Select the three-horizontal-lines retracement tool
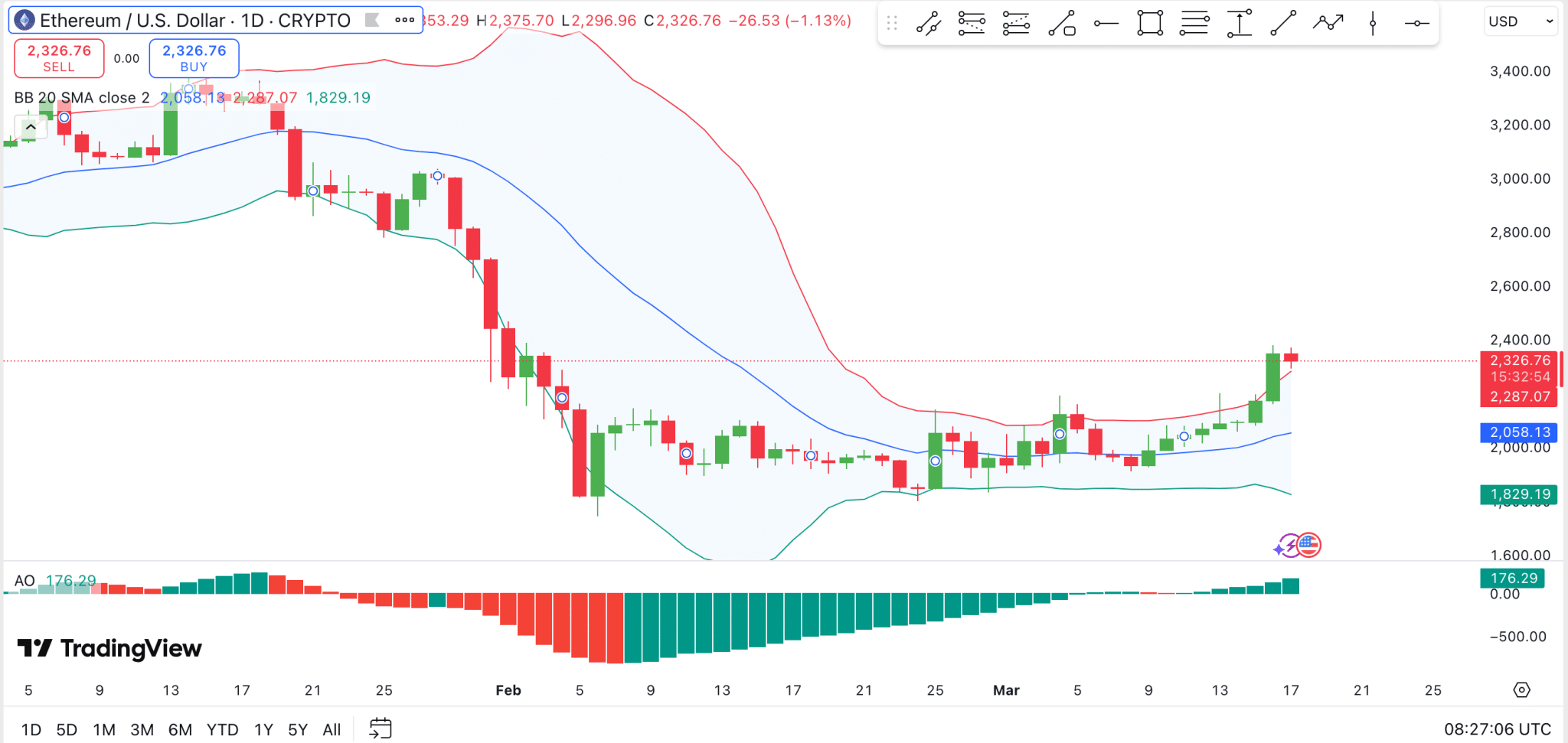1568x743 pixels. [1194, 24]
